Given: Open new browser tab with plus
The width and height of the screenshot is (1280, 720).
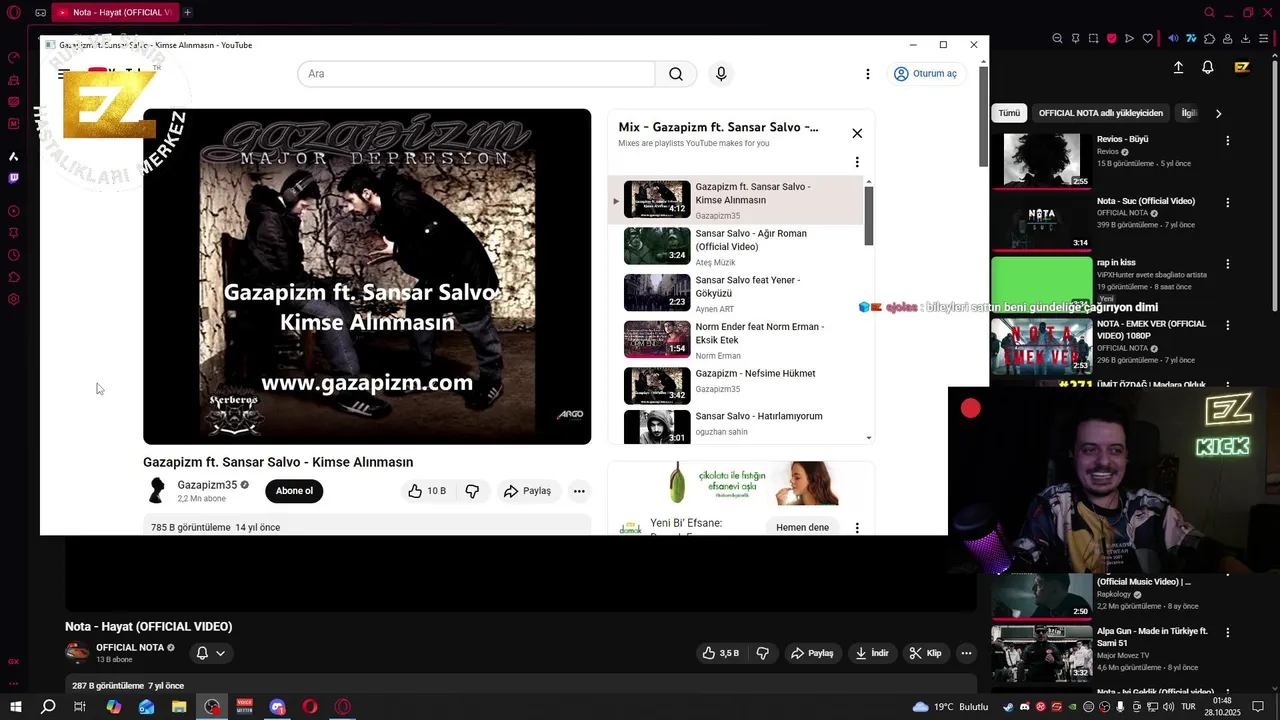Looking at the screenshot, I should coord(187,12).
